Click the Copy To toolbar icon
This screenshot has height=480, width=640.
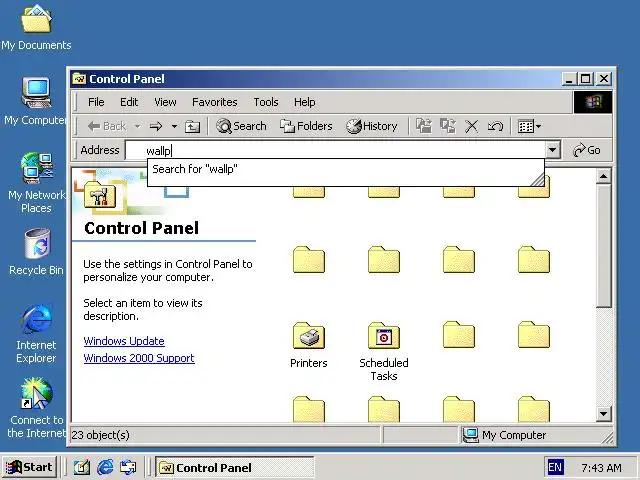448,126
